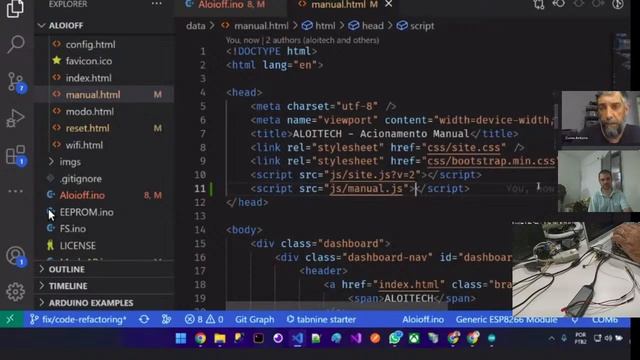640x360 pixels.
Task: Follow css/site.css link on line 8
Action: [x=463, y=147]
